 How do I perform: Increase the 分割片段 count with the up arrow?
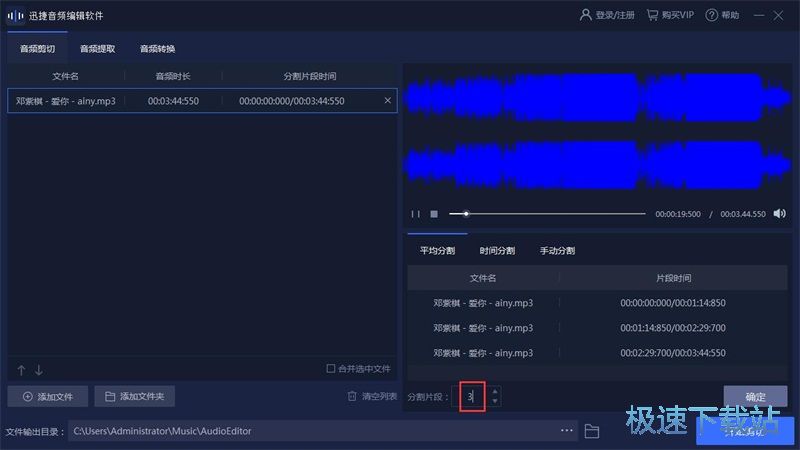pos(494,391)
